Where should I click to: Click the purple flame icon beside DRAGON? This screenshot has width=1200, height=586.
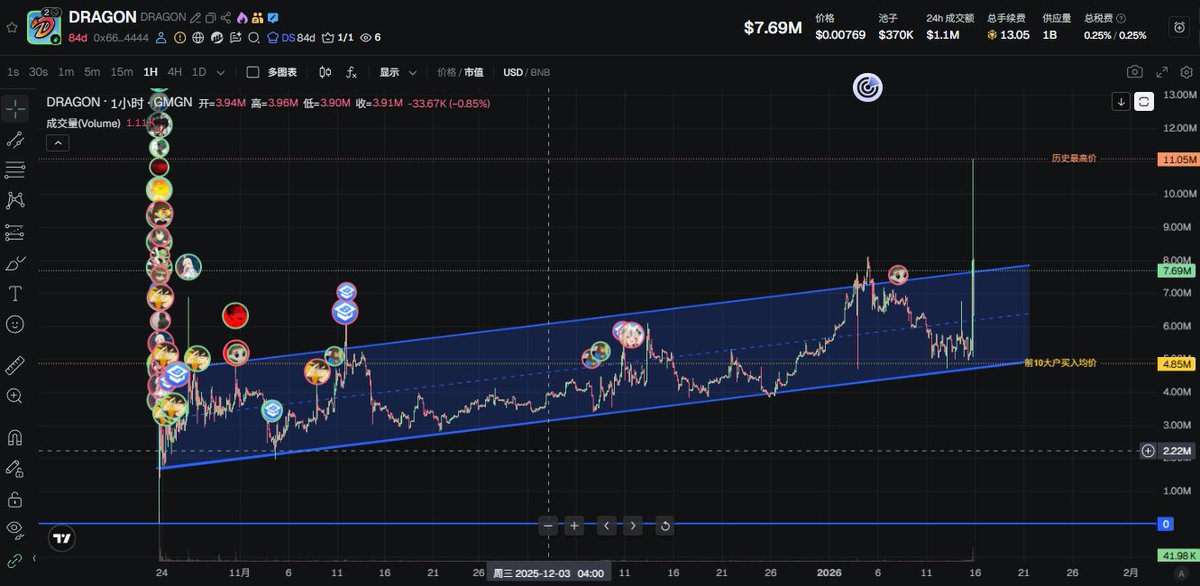(x=242, y=18)
